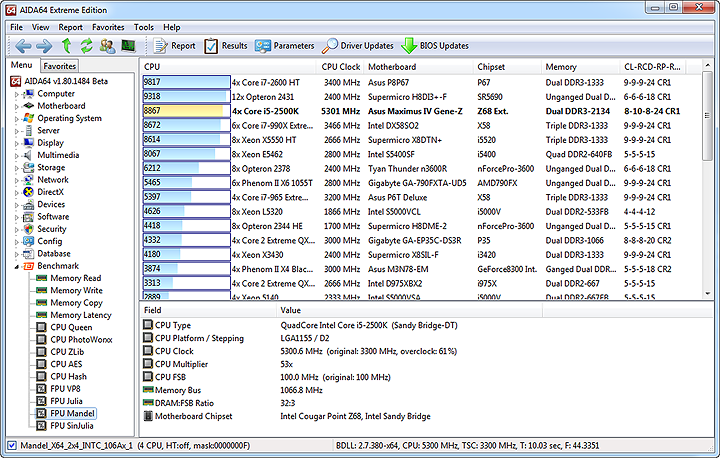Expand the Motherboard tree node
The image size is (720, 458).
point(17,107)
